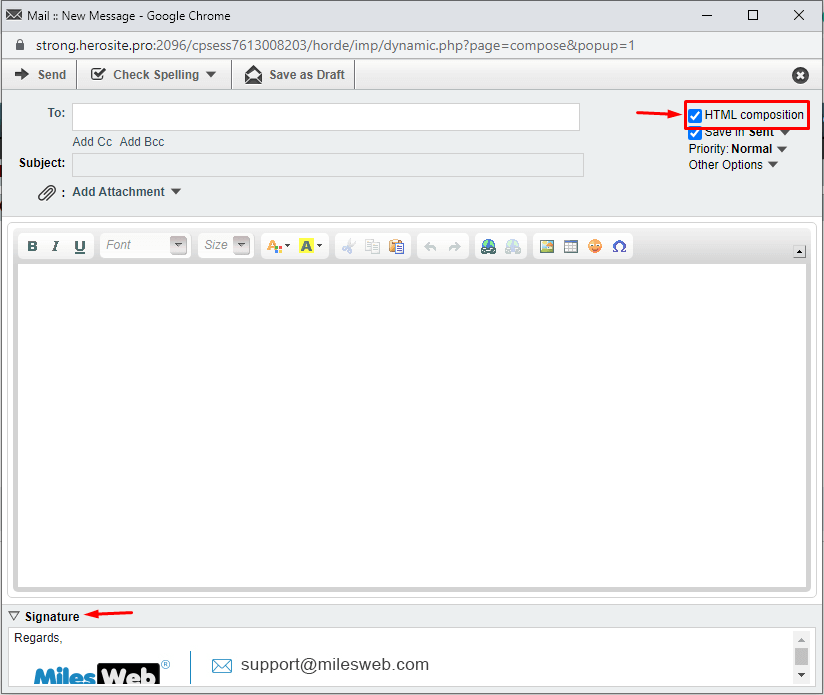Click the paperclip attachment icon

tap(47, 193)
